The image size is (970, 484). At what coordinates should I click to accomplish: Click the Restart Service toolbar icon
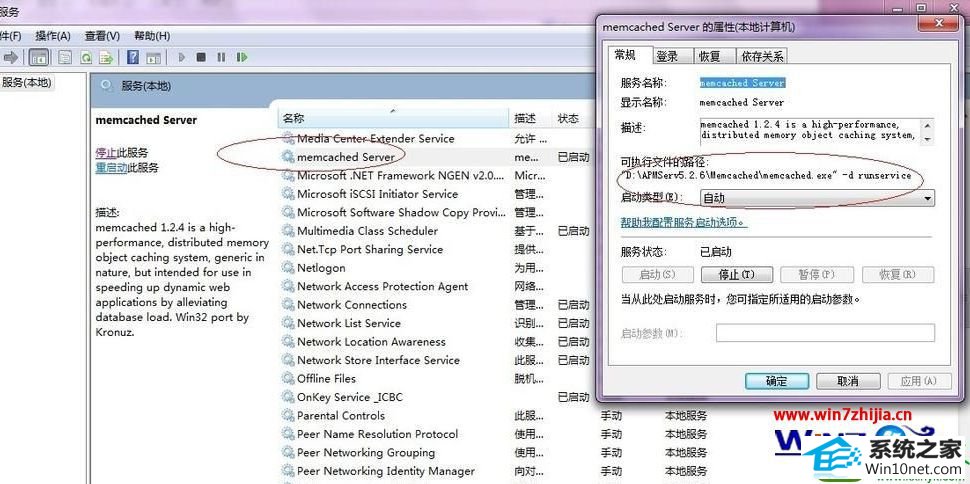point(242,58)
